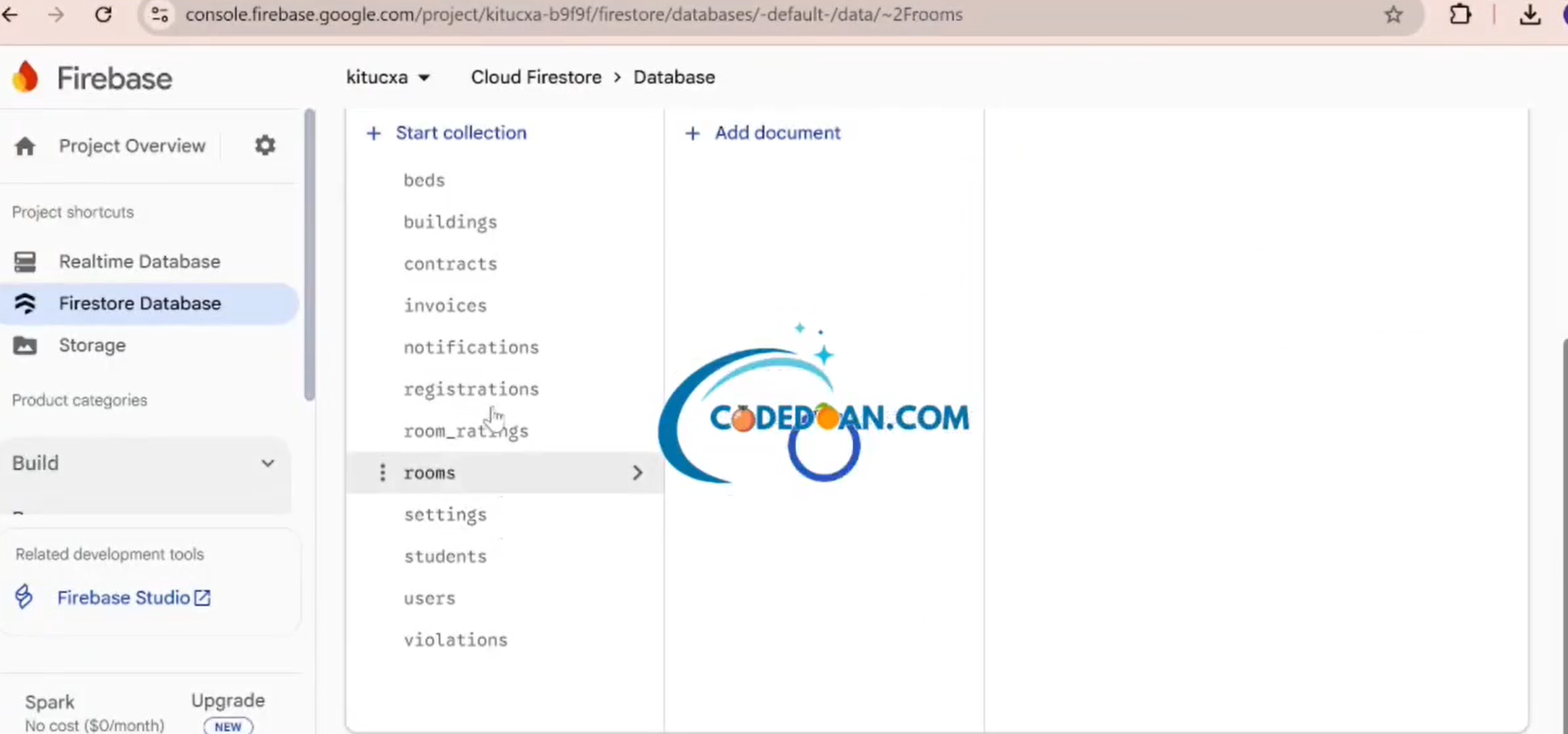Open the users collection

pos(429,598)
